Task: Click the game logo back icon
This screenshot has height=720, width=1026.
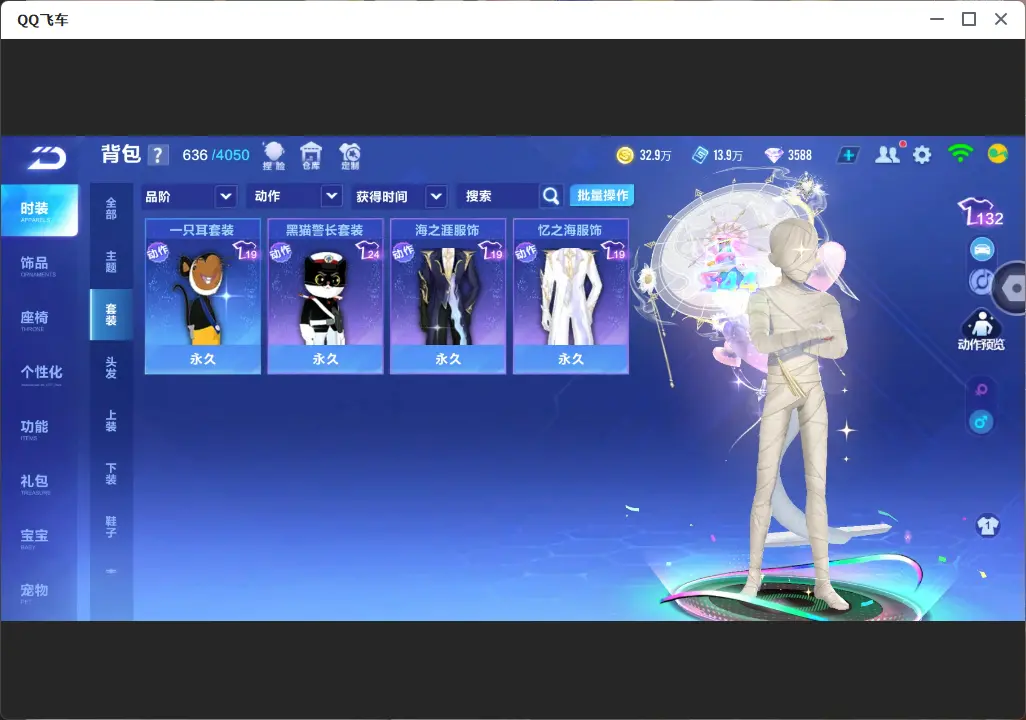Action: click(x=47, y=157)
